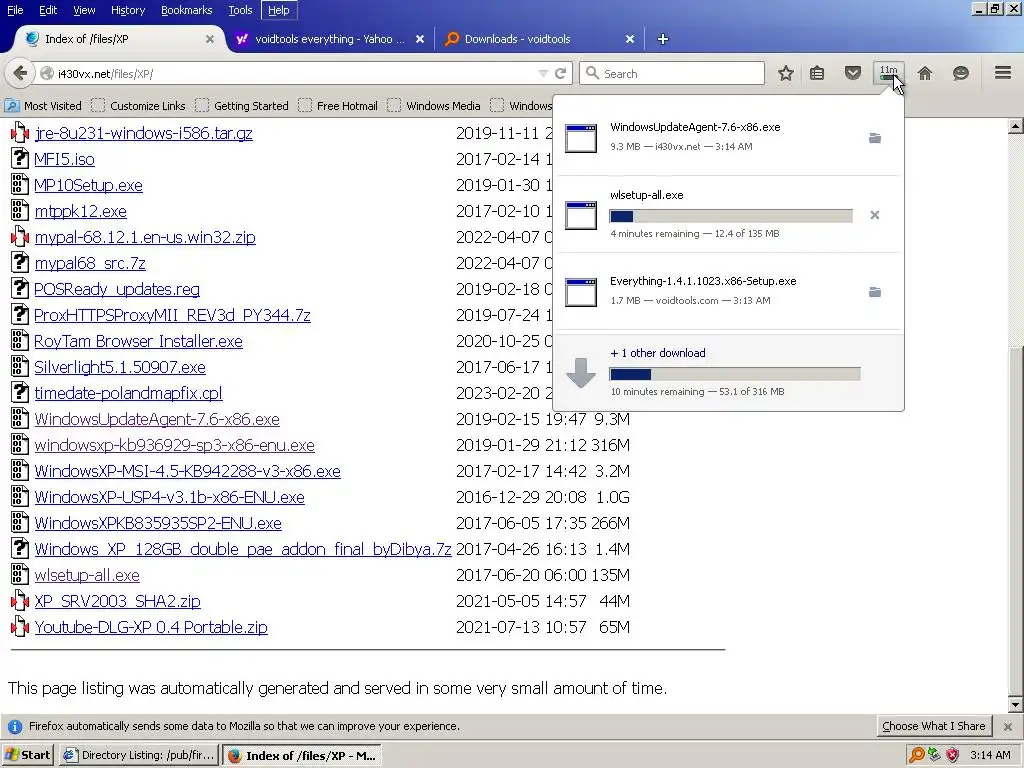Click the red shield security tray icon
Viewport: 1024px width, 768px height.
click(x=953, y=755)
